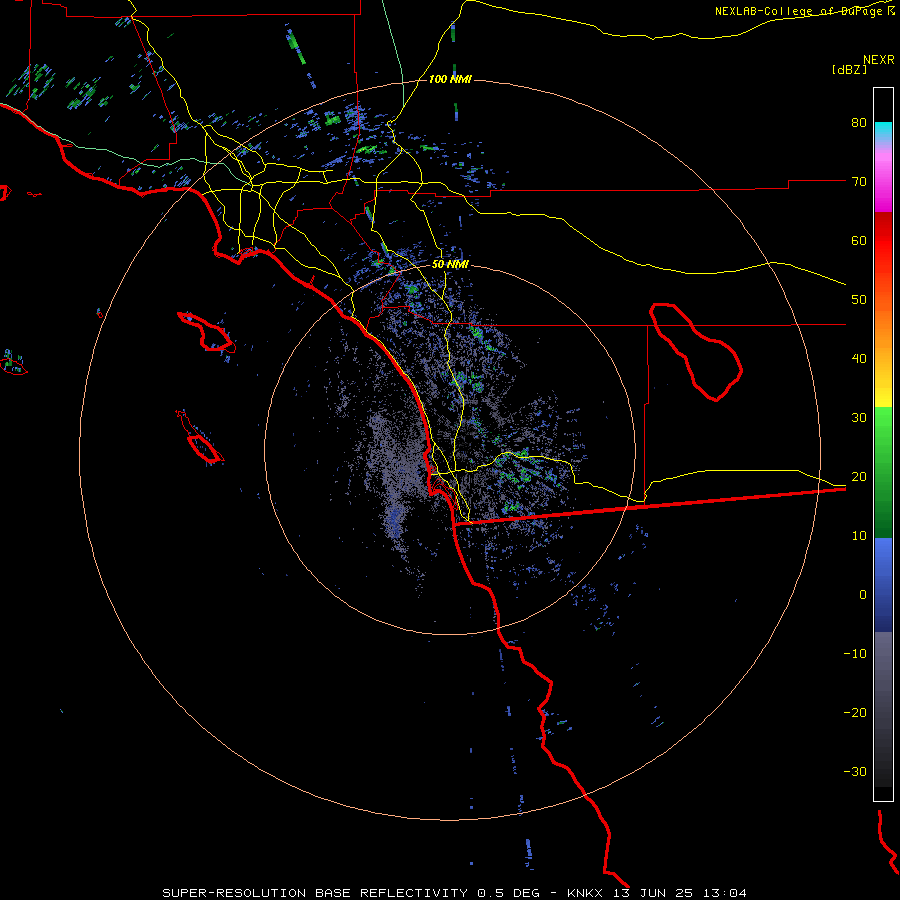Click the KNKX station identifier in the caption

tap(584, 893)
